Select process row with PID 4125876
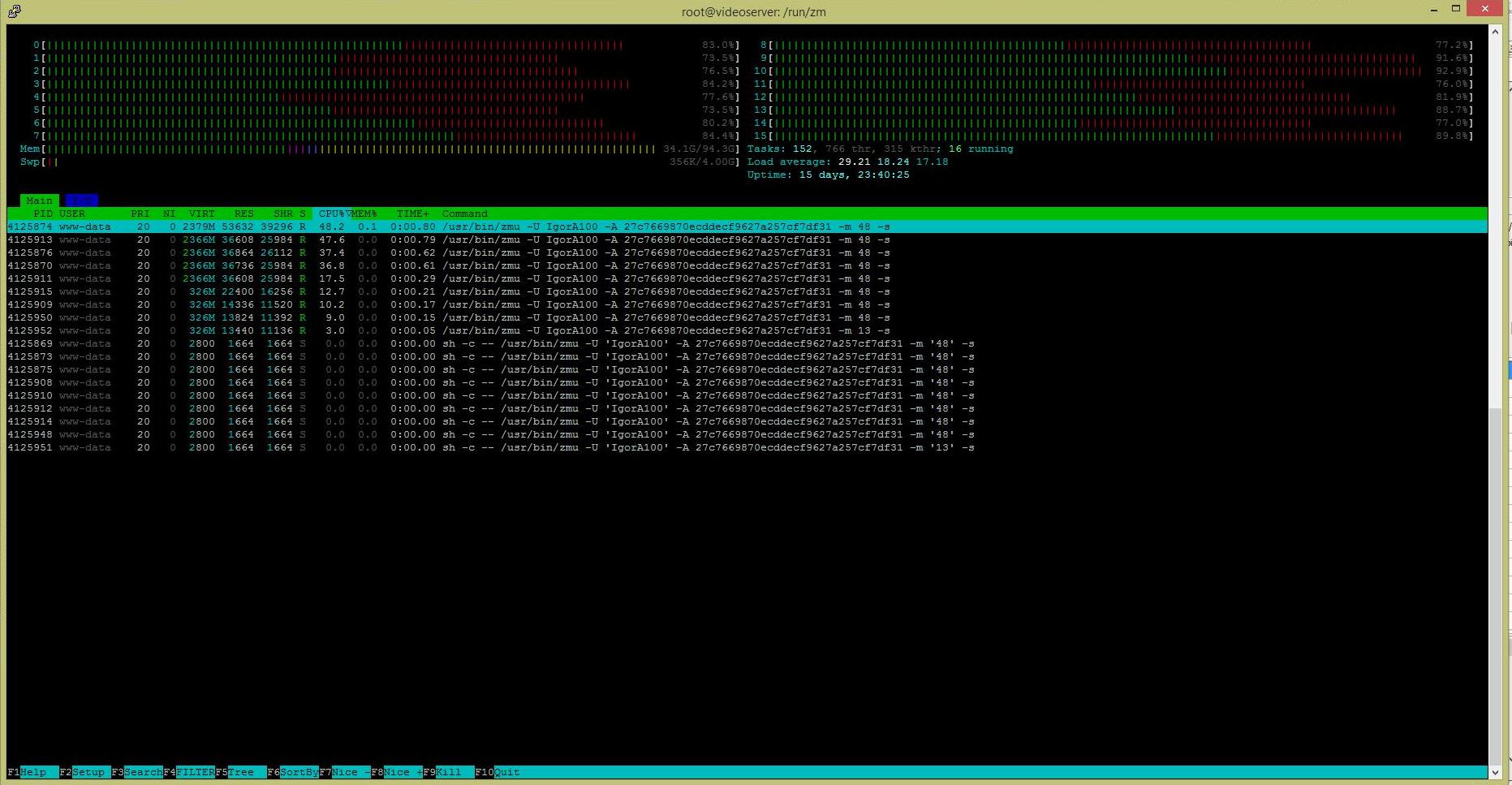The height and width of the screenshot is (785, 1512). pos(747,252)
